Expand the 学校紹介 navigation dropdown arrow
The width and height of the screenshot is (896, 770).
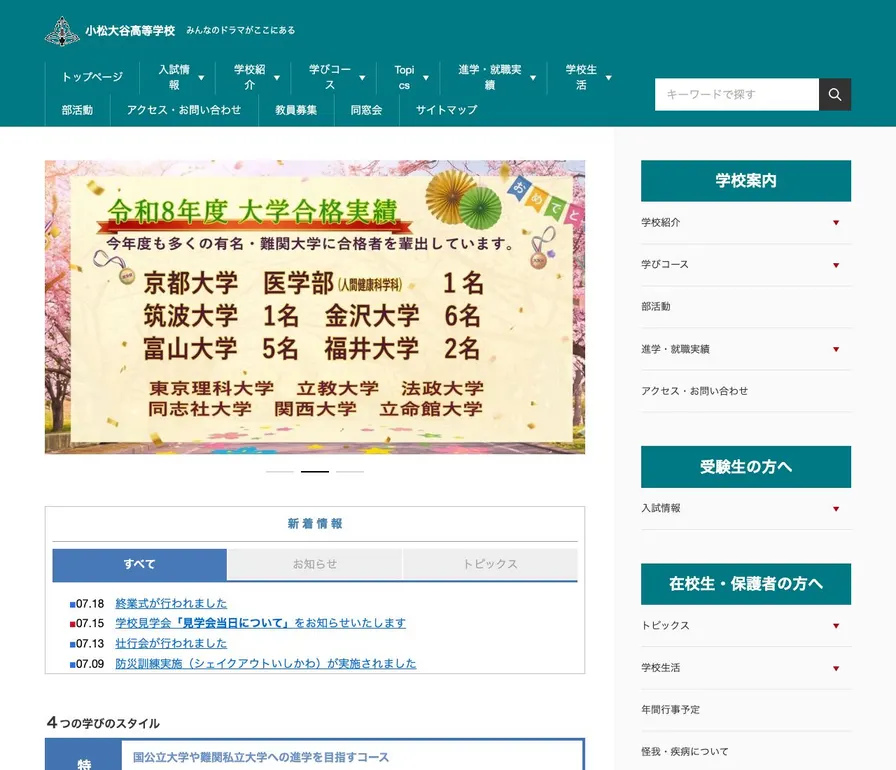[x=277, y=78]
